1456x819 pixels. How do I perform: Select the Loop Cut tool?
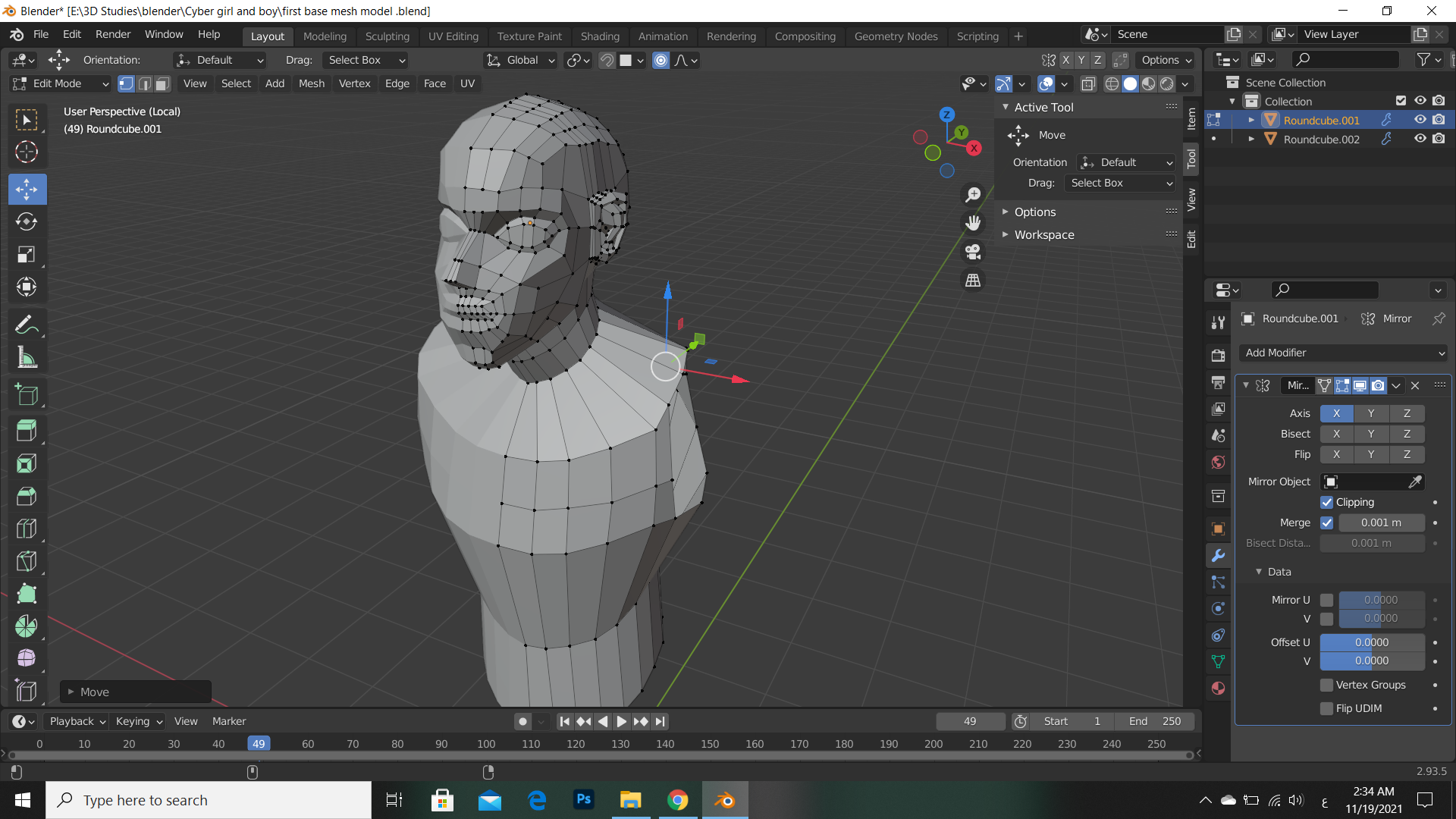coord(27,529)
